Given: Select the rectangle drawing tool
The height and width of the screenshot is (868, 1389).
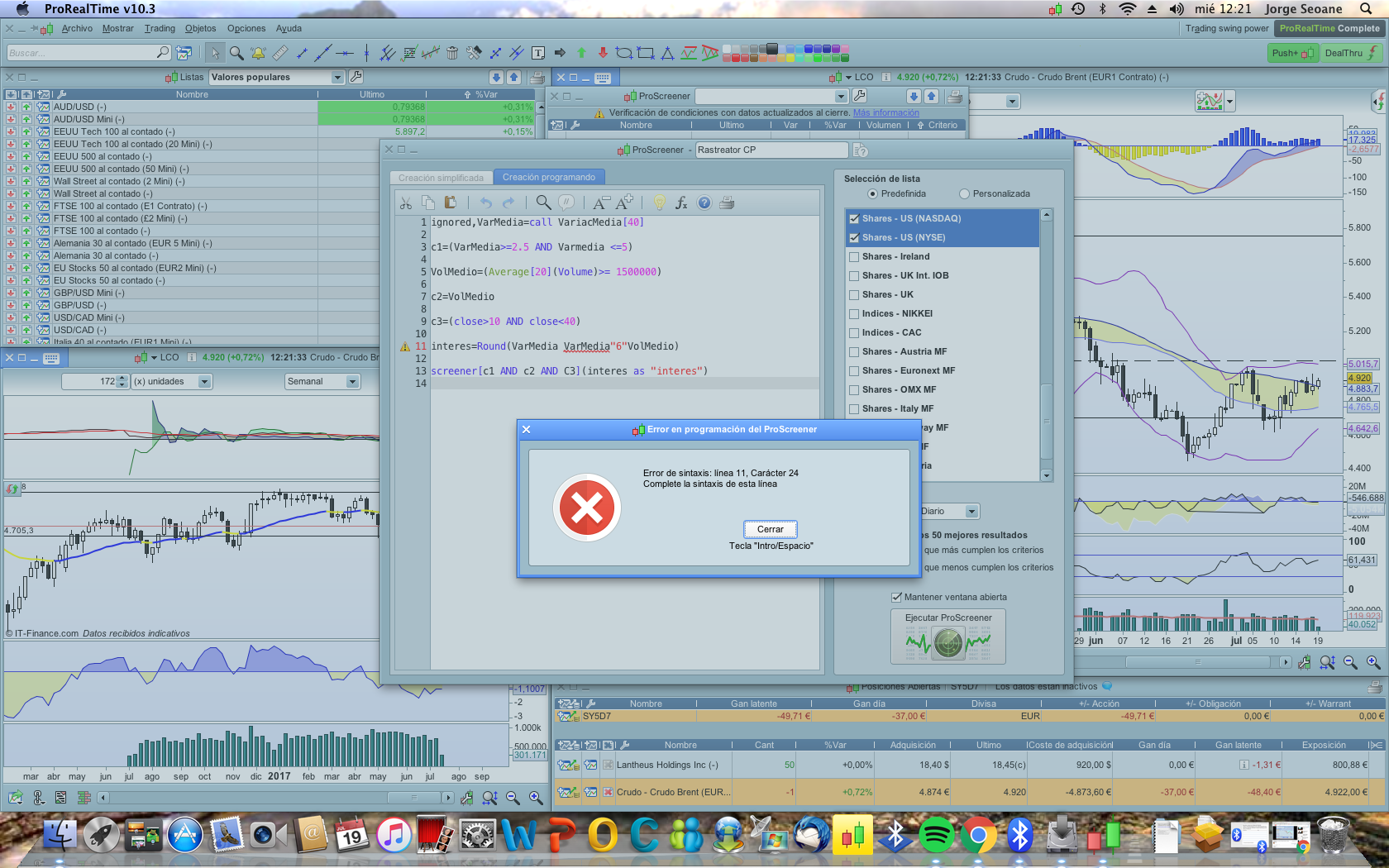Looking at the screenshot, I should [646, 53].
